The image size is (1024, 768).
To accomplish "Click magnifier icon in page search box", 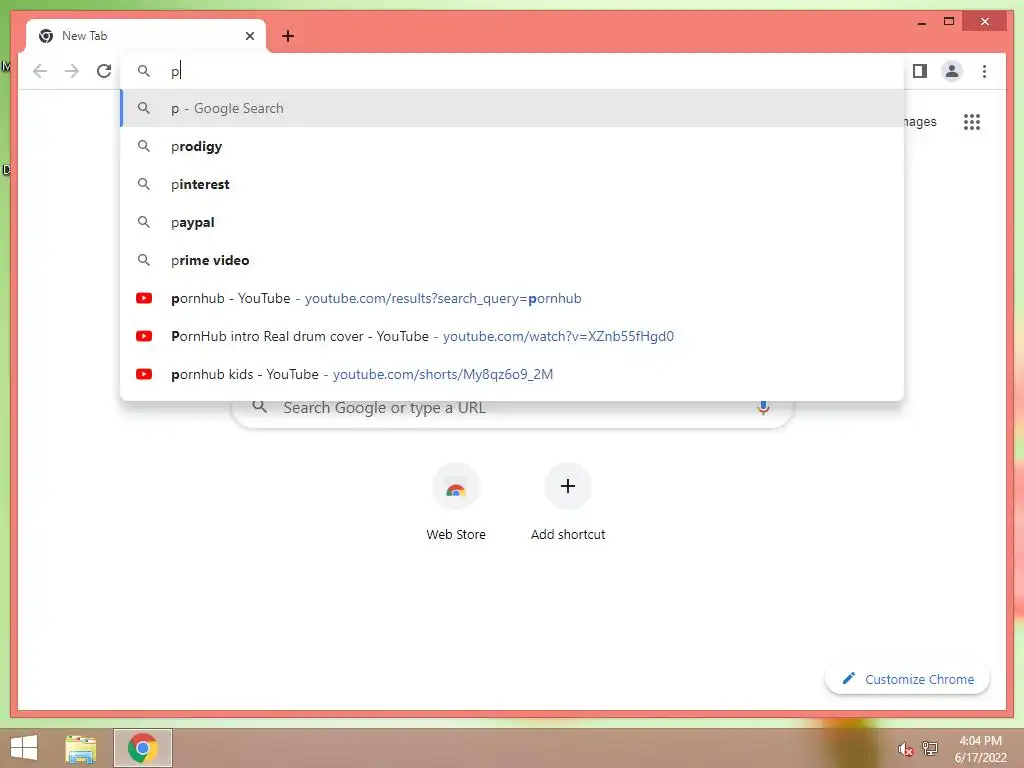I will [260, 407].
